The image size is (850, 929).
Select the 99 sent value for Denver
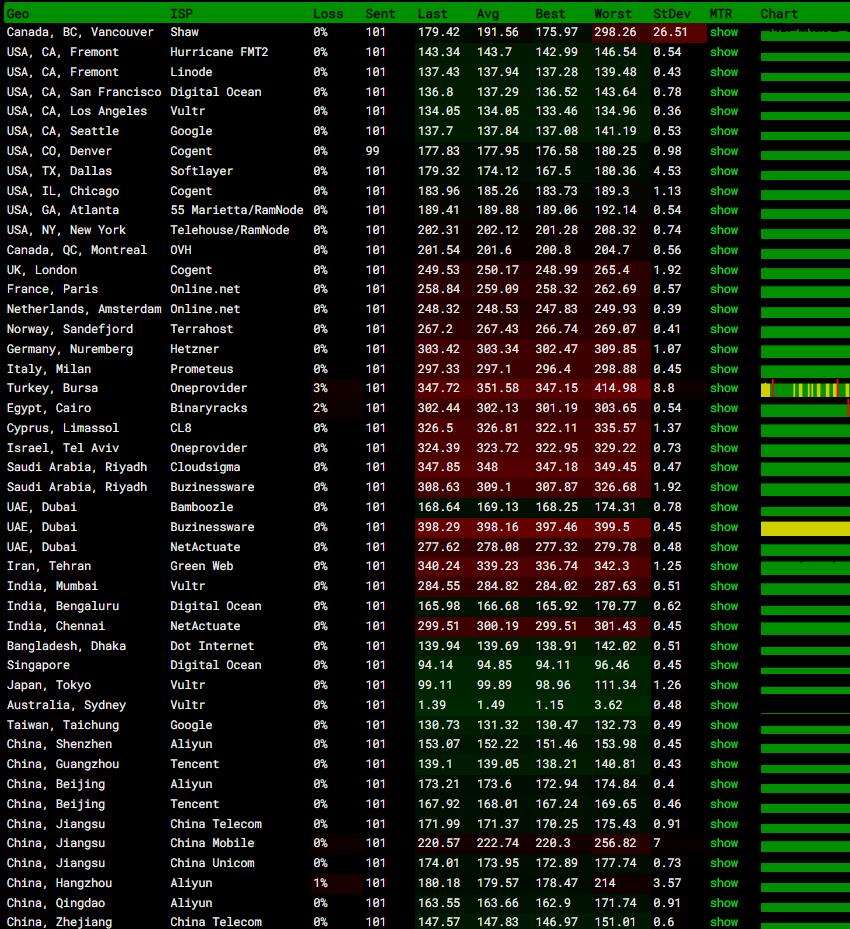(373, 151)
